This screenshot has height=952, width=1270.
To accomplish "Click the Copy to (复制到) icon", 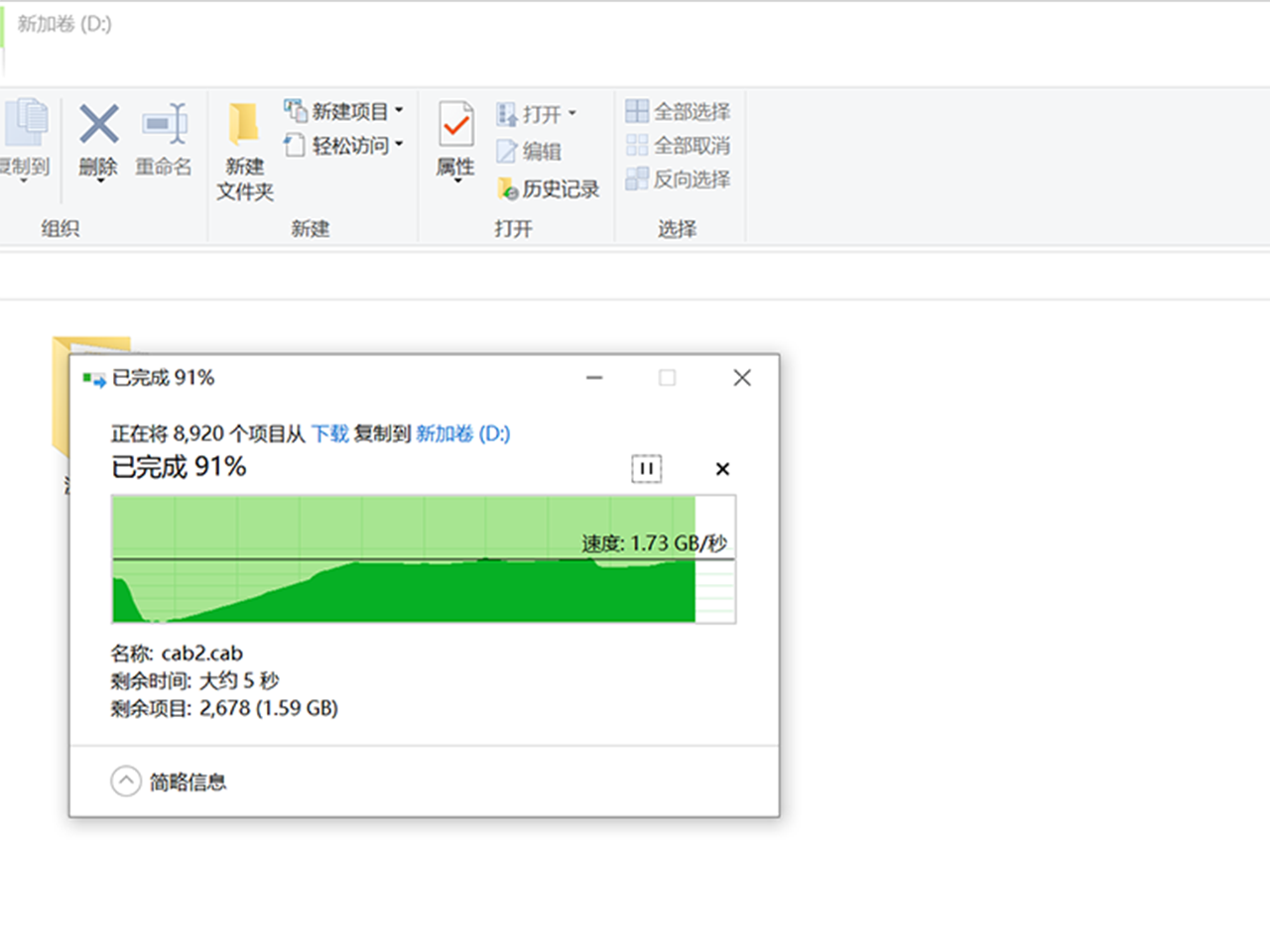I will [26, 125].
